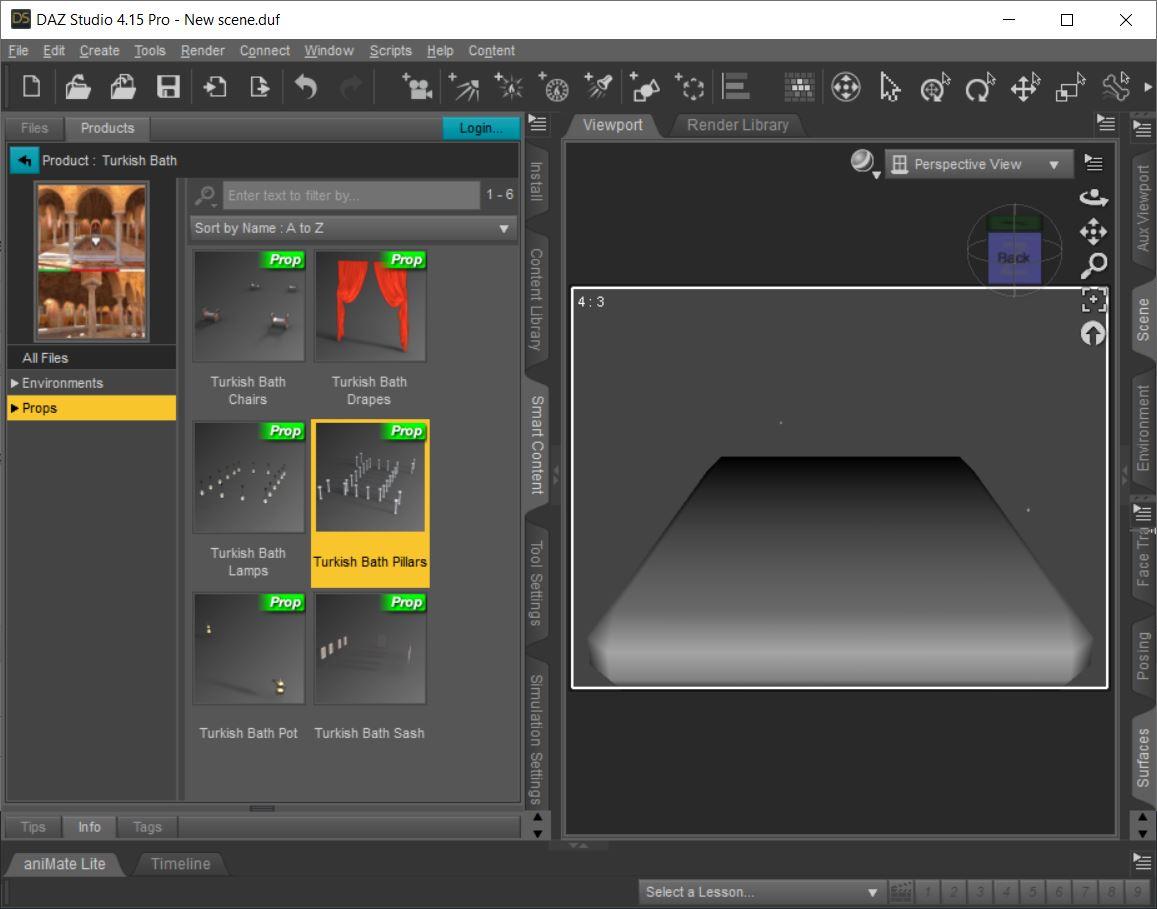Select the Turkish Bath Sash prop thumbnail
Viewport: 1157px width, 909px height.
point(370,649)
